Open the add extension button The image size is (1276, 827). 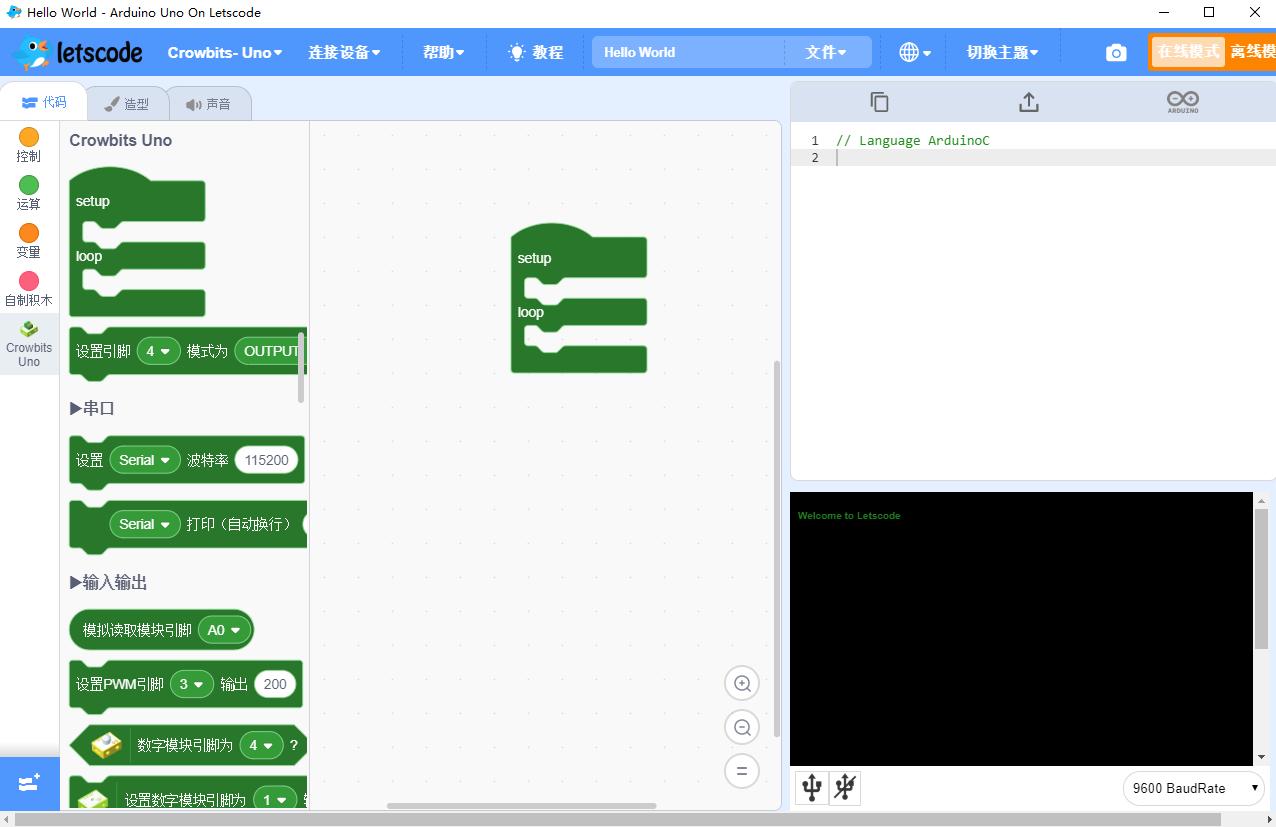click(x=29, y=783)
